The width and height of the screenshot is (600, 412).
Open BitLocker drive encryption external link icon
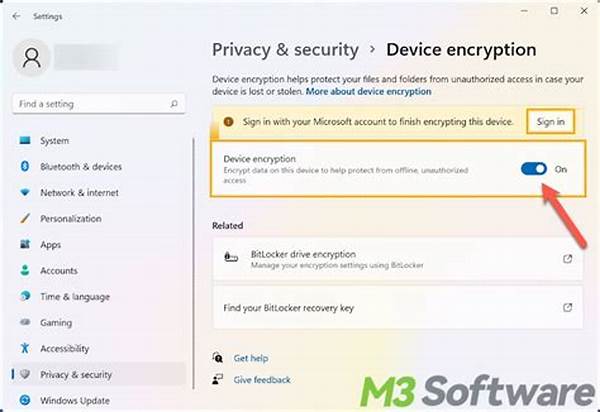[567, 259]
